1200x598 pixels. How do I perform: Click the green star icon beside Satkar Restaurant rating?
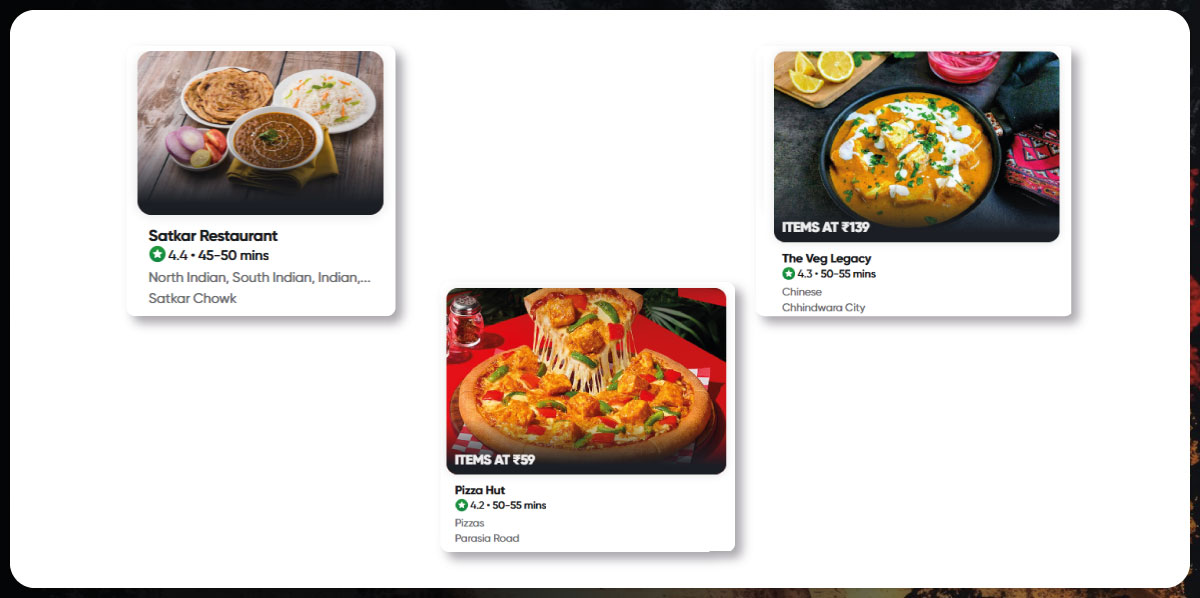(157, 255)
